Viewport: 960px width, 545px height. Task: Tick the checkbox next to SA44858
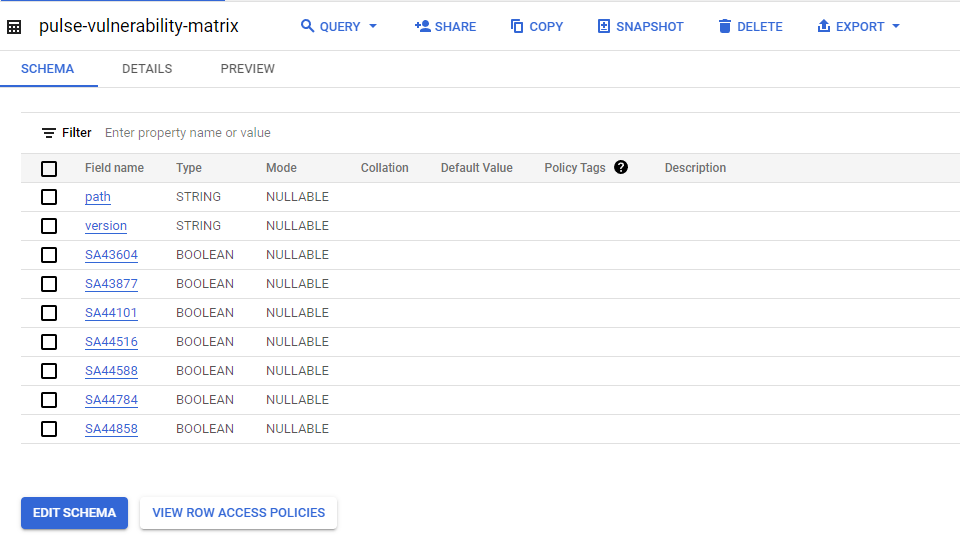(49, 429)
